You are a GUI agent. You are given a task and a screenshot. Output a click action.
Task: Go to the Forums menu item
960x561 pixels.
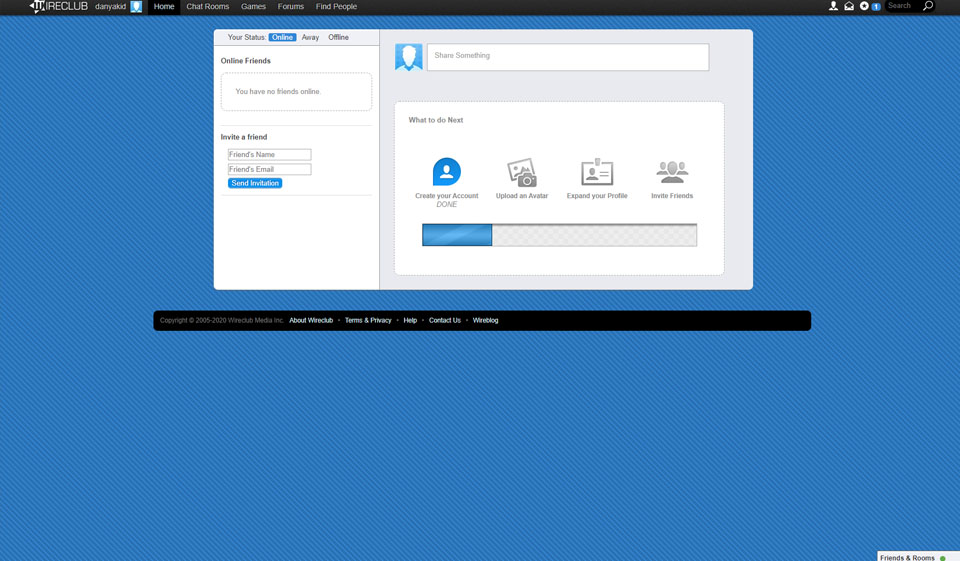[x=291, y=7]
